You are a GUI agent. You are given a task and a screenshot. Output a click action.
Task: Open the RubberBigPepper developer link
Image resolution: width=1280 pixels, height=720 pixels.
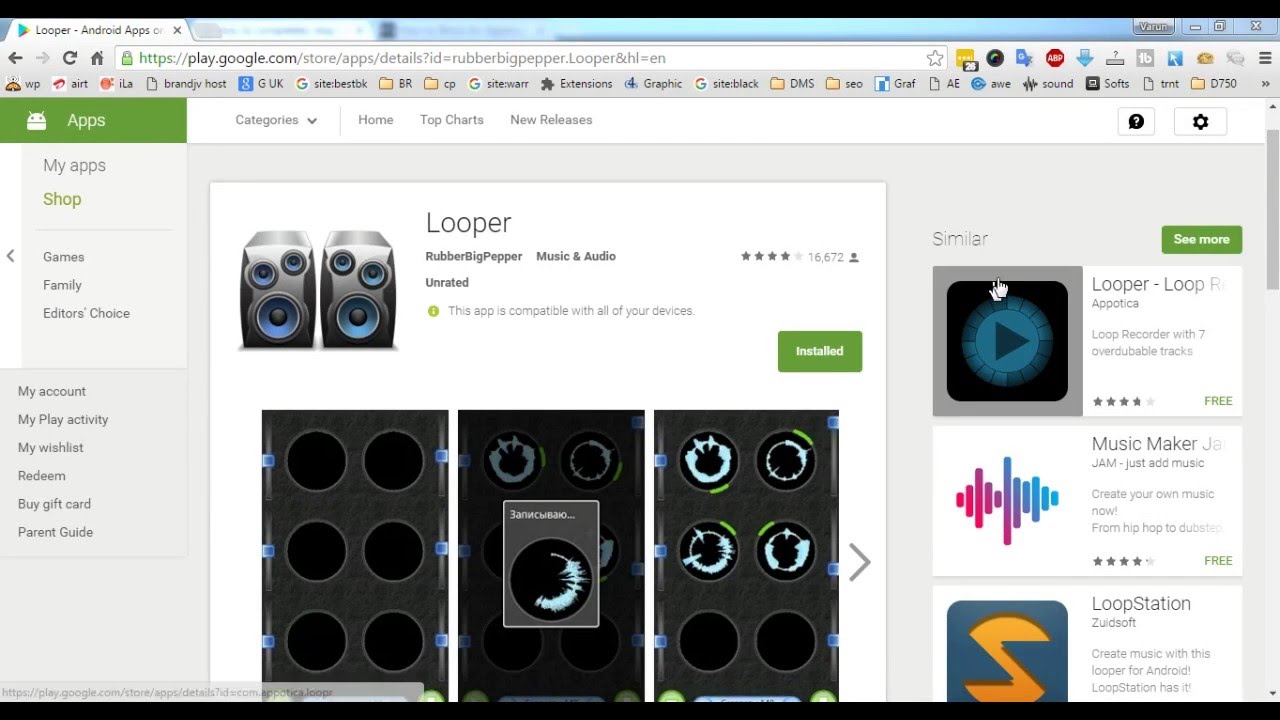[474, 257]
